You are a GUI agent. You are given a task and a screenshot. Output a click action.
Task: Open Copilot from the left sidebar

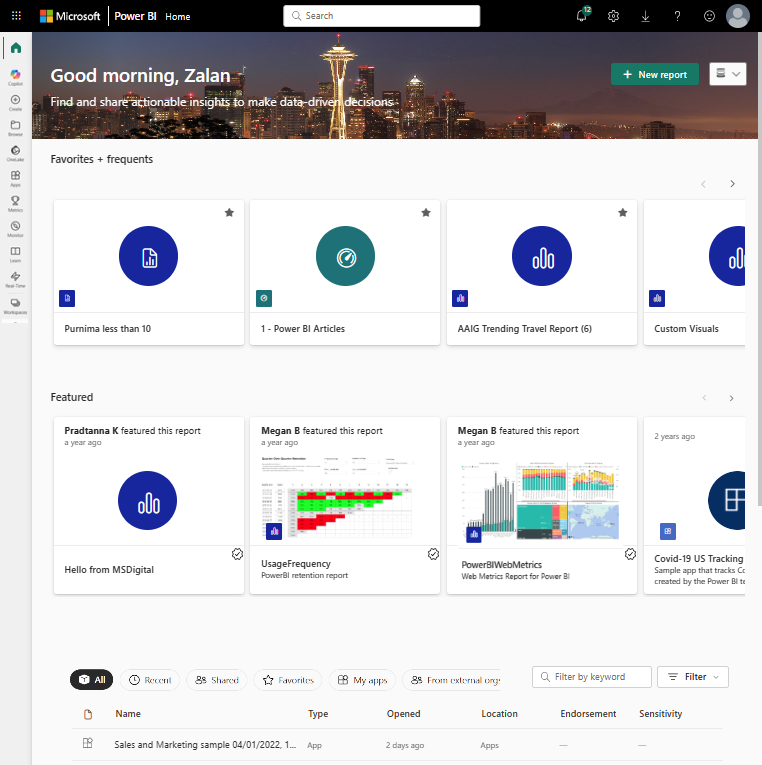[15, 76]
